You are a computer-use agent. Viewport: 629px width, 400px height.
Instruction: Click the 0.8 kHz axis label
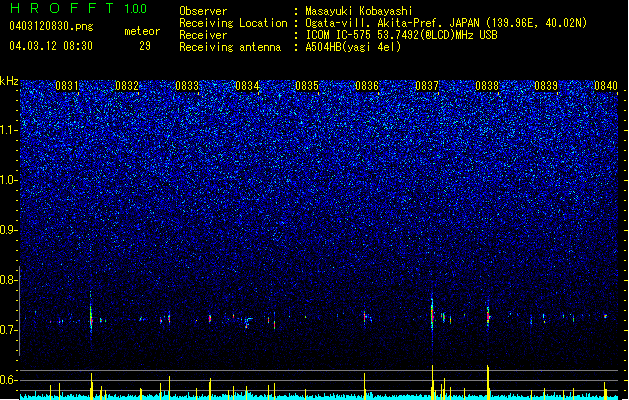click(8, 280)
